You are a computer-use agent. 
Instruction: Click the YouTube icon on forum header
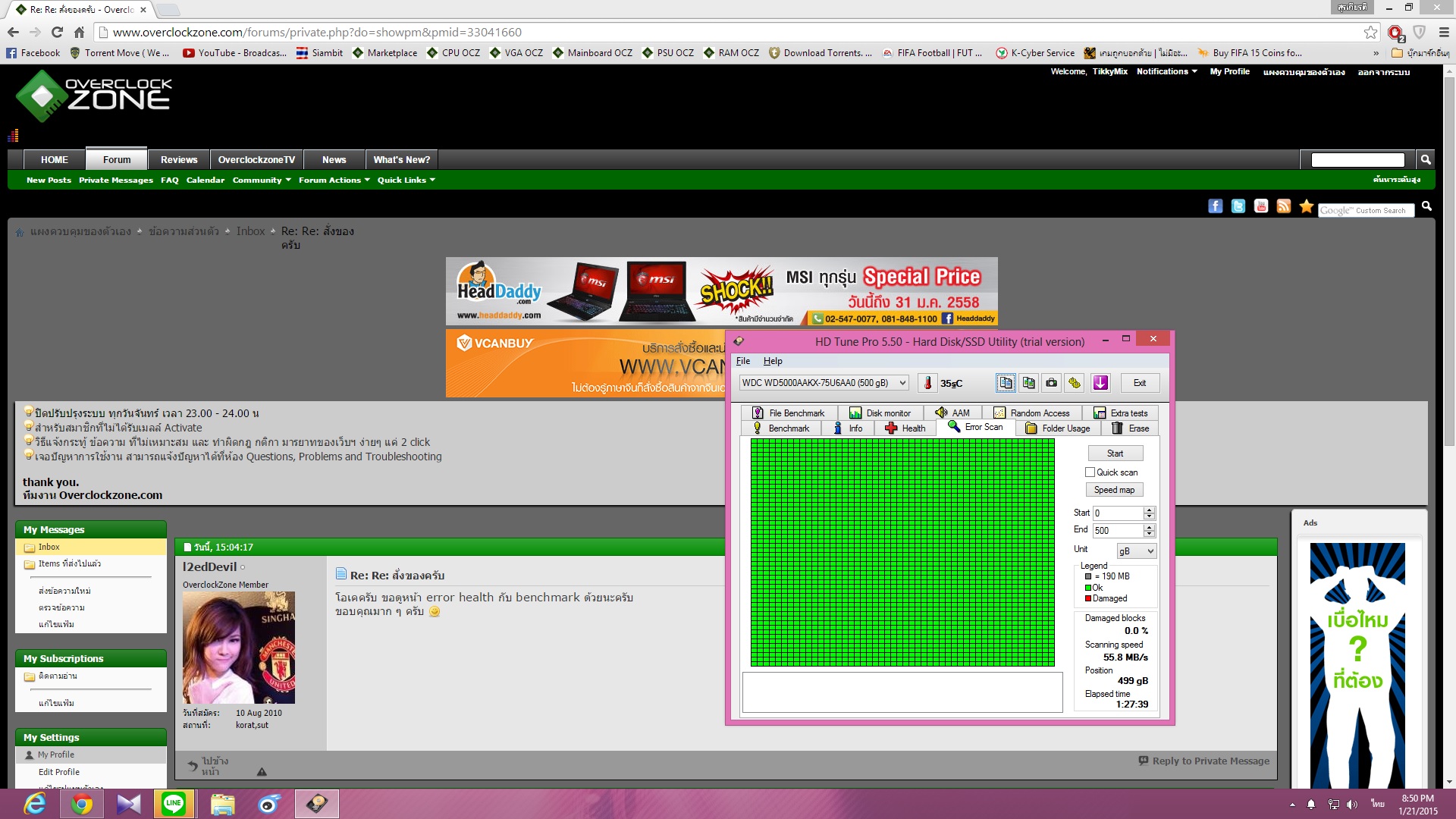click(x=1260, y=206)
